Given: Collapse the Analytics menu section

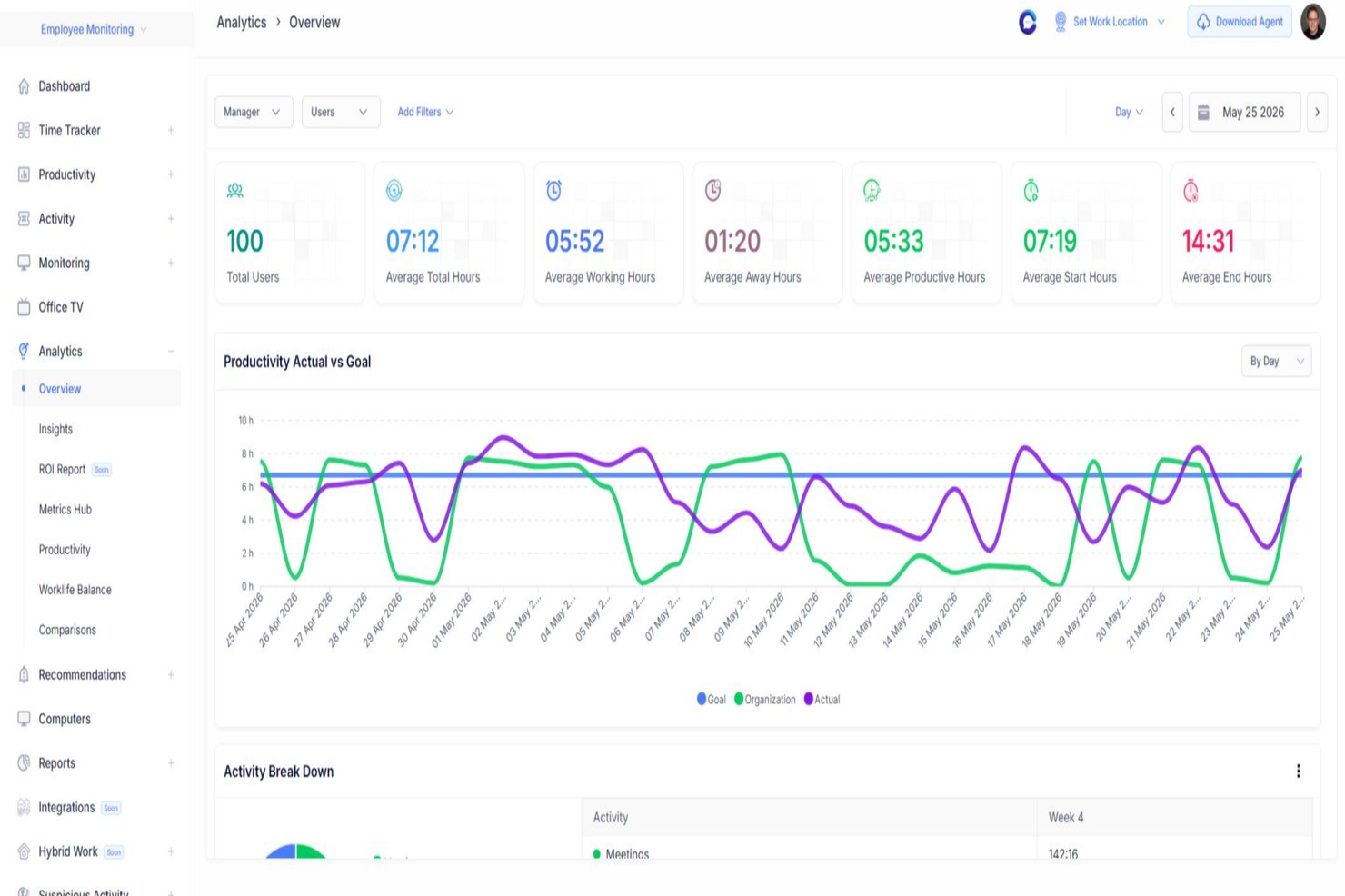Looking at the screenshot, I should pyautogui.click(x=171, y=351).
